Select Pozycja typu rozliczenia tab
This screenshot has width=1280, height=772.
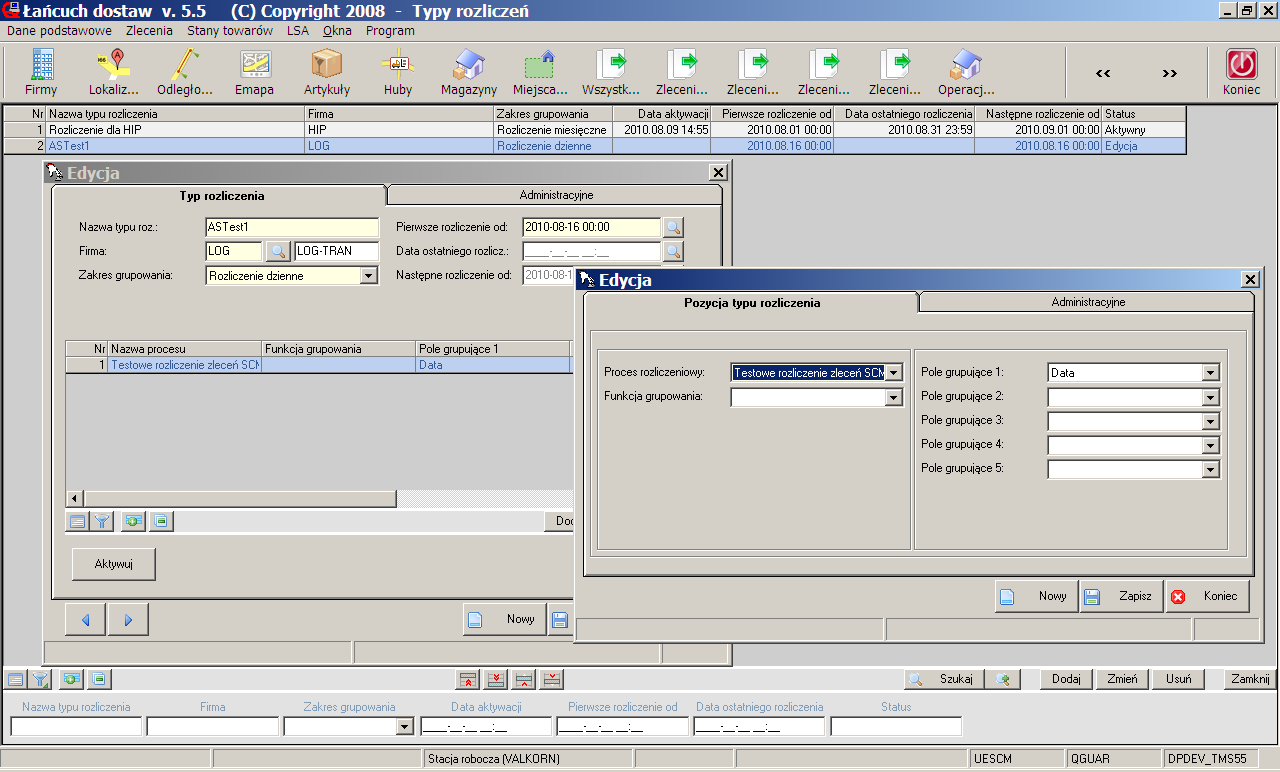(752, 302)
